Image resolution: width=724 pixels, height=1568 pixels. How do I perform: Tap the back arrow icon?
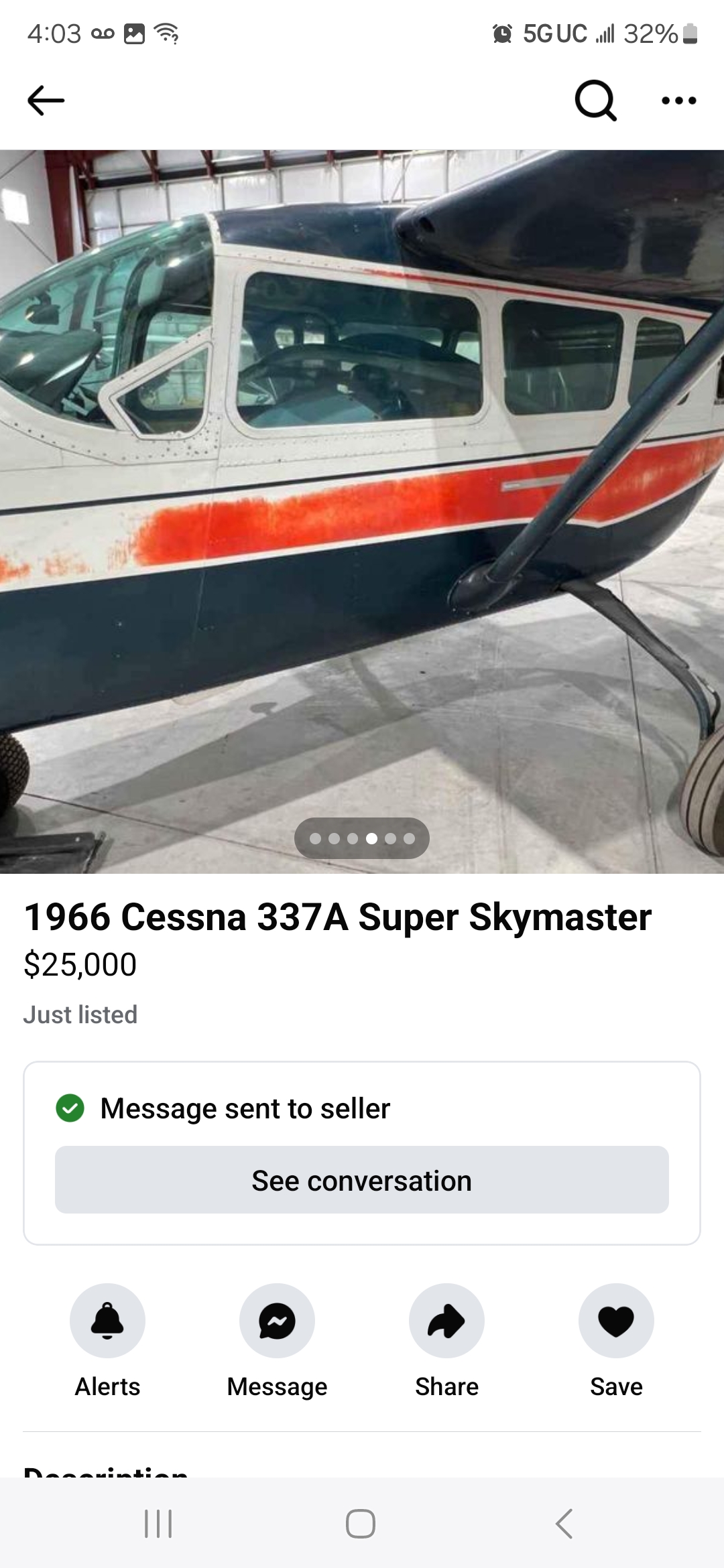[46, 101]
